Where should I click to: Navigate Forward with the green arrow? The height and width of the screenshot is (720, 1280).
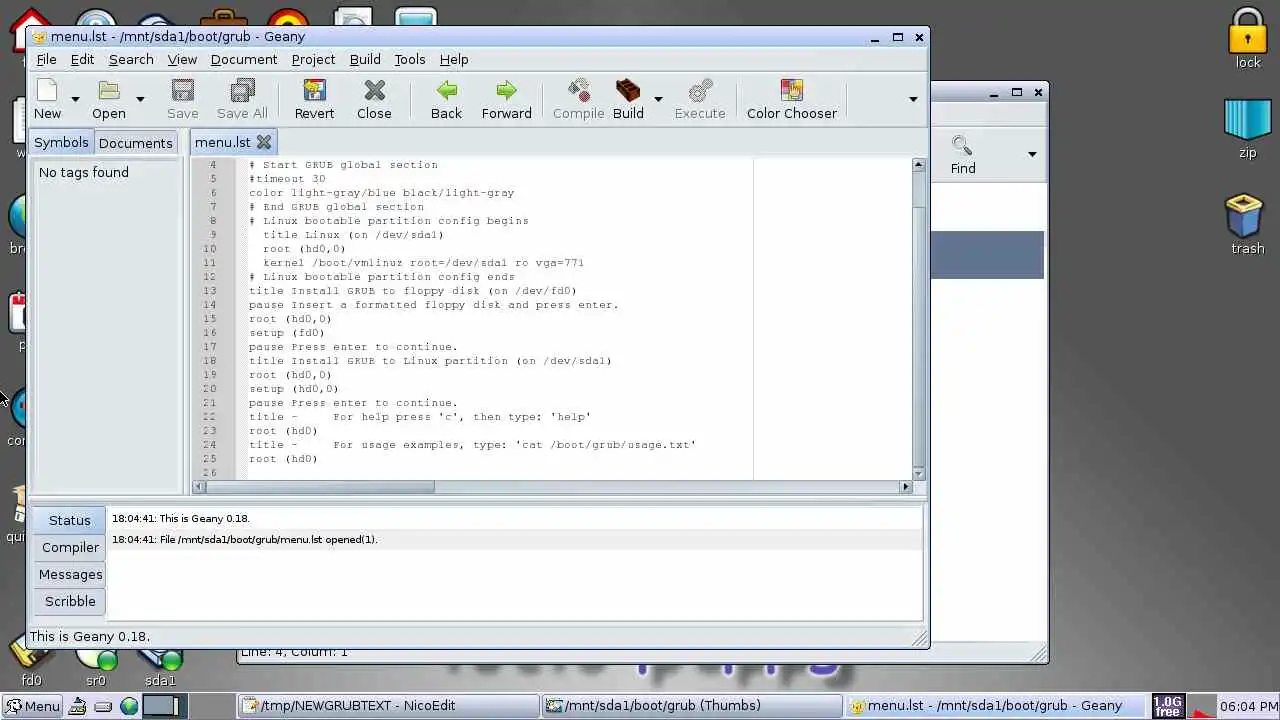(x=506, y=91)
